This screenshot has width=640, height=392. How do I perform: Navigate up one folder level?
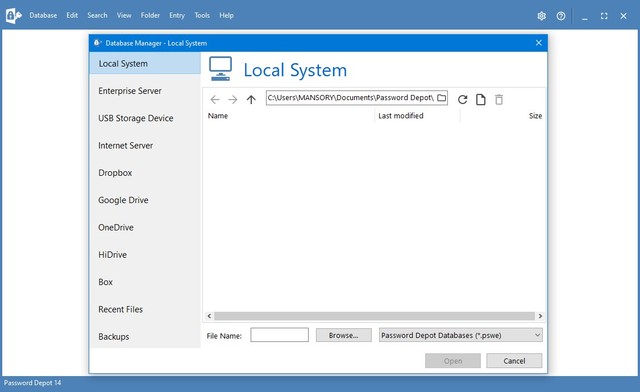251,99
